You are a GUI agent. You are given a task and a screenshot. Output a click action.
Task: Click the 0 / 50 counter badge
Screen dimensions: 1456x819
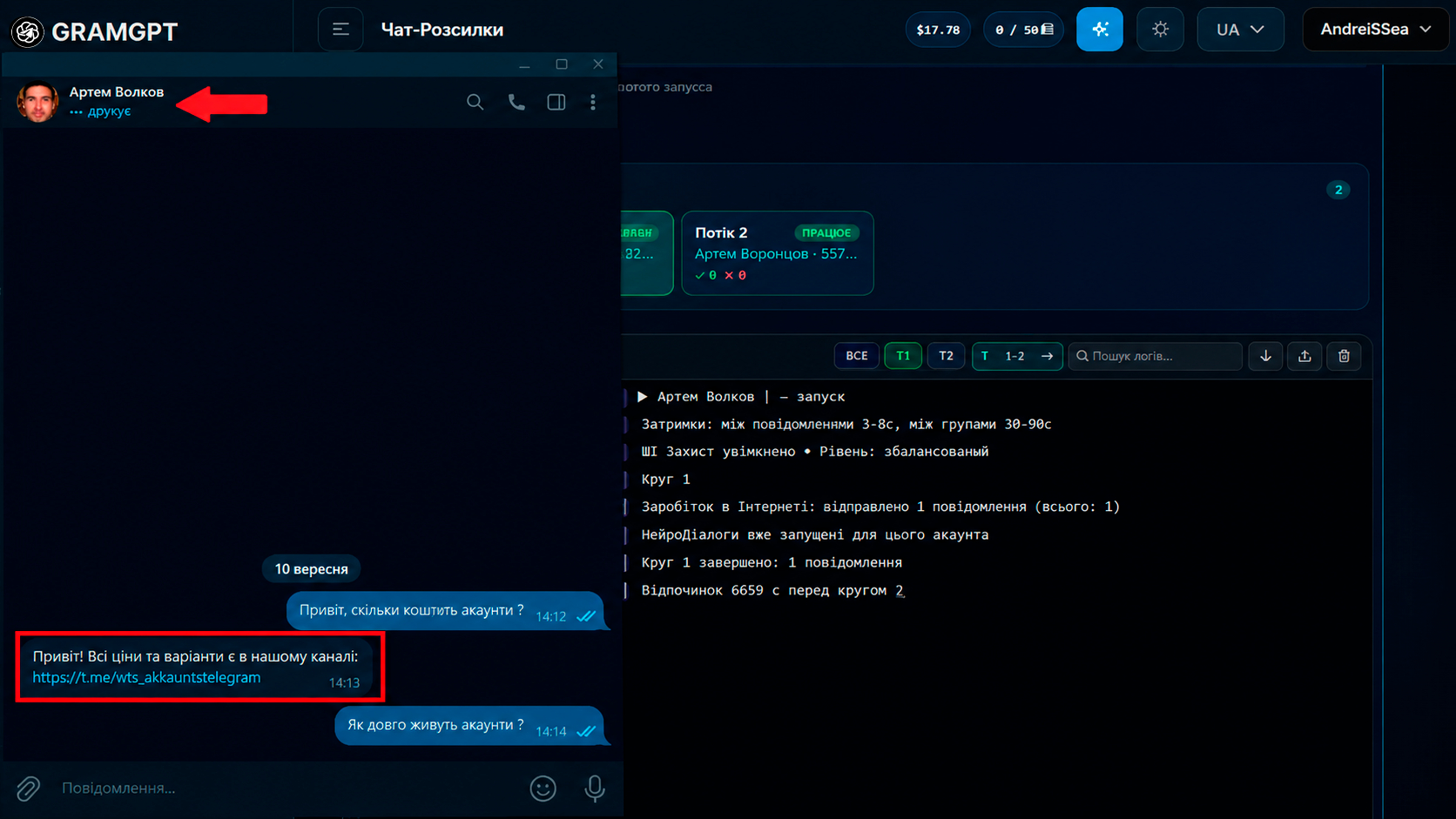[x=1023, y=30]
